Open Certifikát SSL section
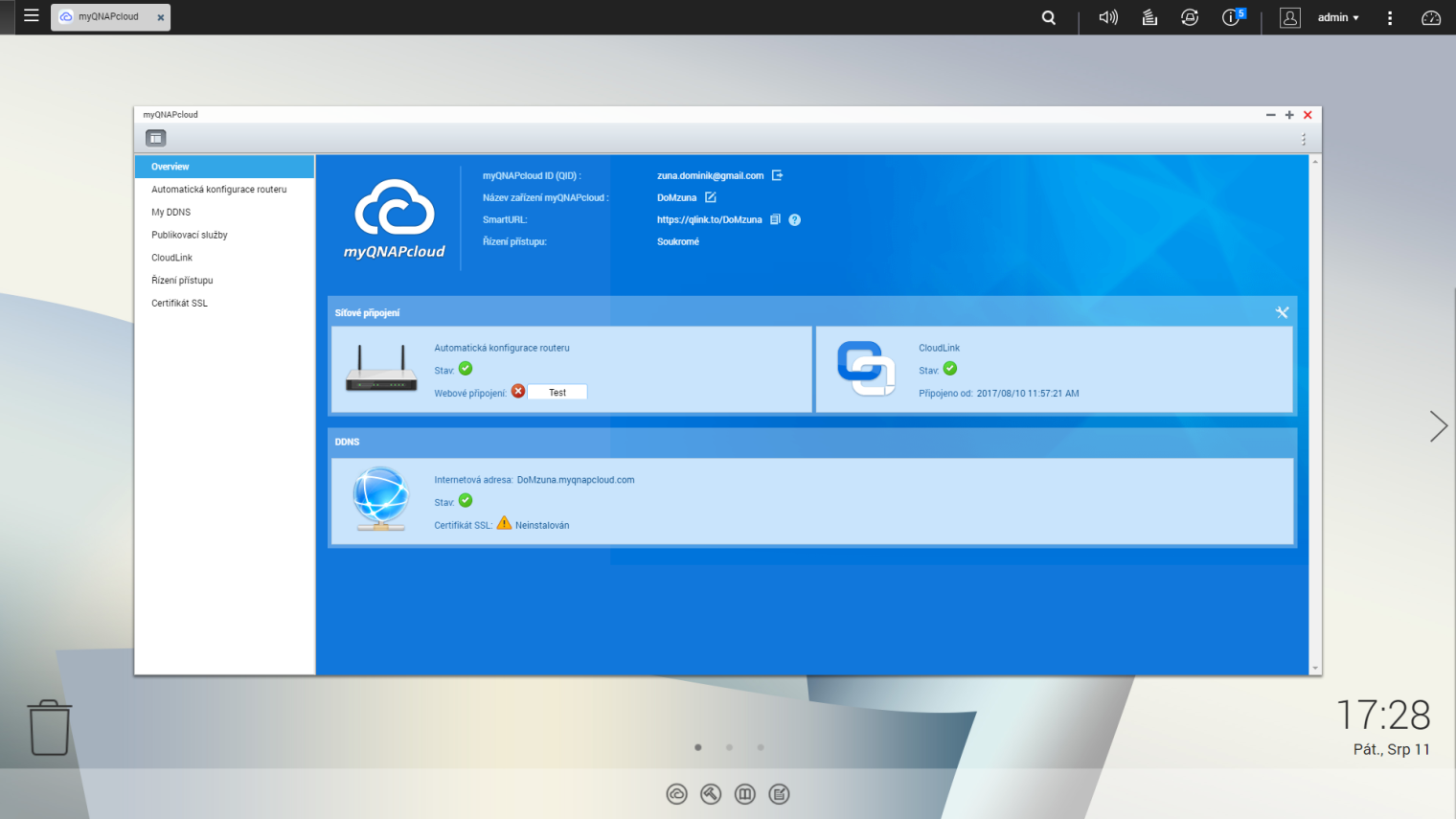This screenshot has width=1456, height=819. pyautogui.click(x=224, y=304)
